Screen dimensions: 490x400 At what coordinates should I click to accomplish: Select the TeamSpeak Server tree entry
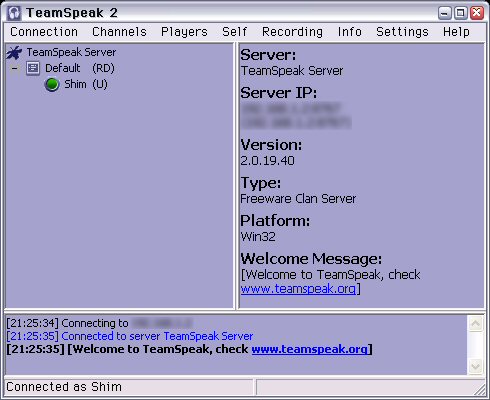pyautogui.click(x=71, y=52)
